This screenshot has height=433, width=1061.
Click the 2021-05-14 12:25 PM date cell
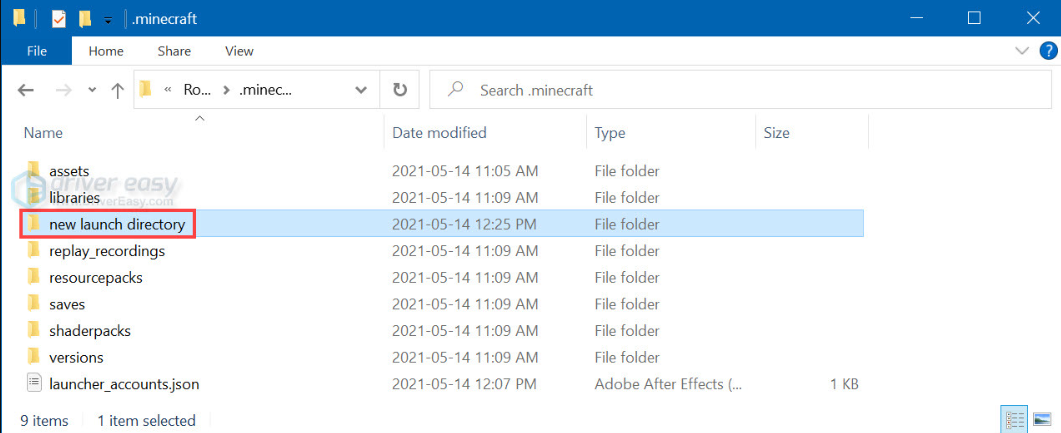point(464,224)
